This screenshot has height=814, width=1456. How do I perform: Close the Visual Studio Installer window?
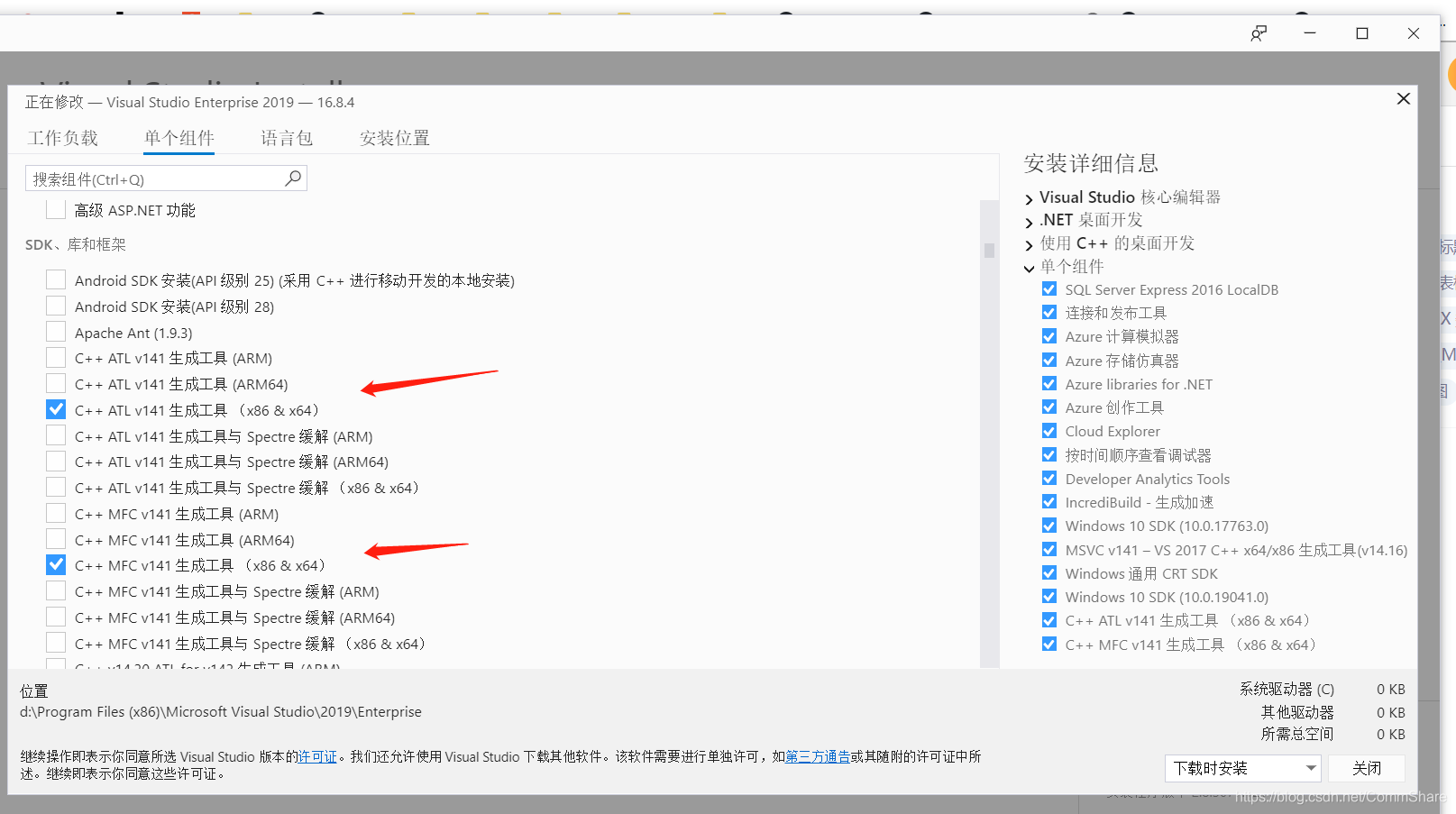point(1414,33)
